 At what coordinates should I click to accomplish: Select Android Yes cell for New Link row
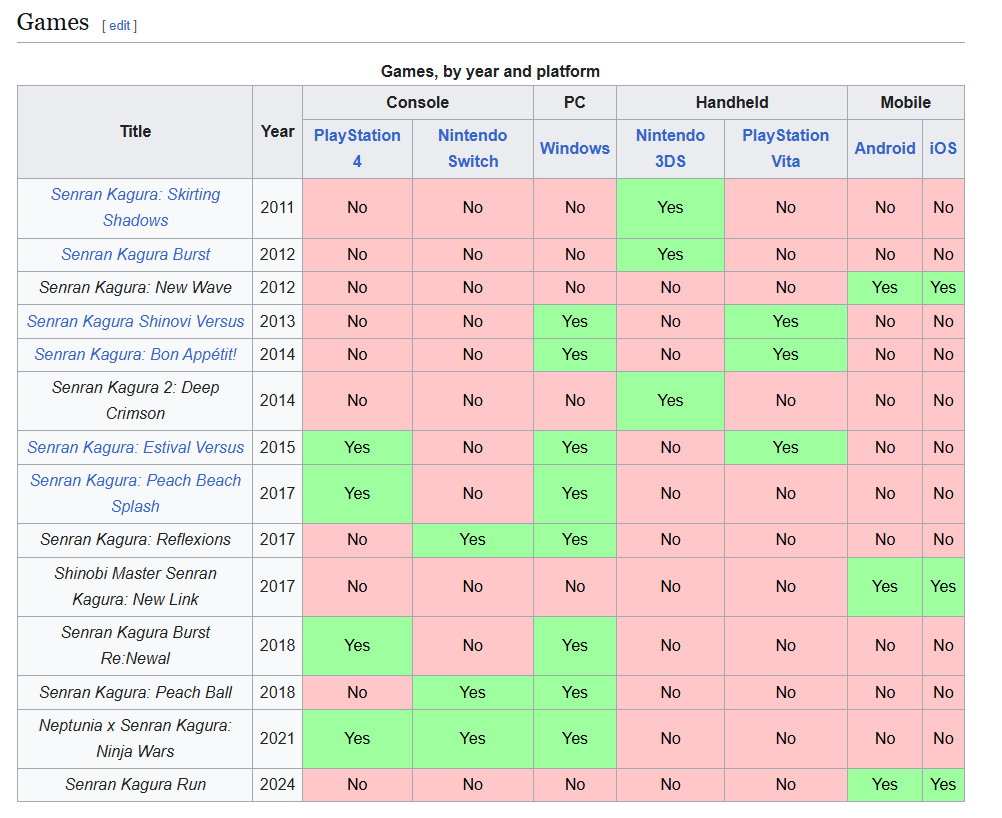click(x=885, y=587)
